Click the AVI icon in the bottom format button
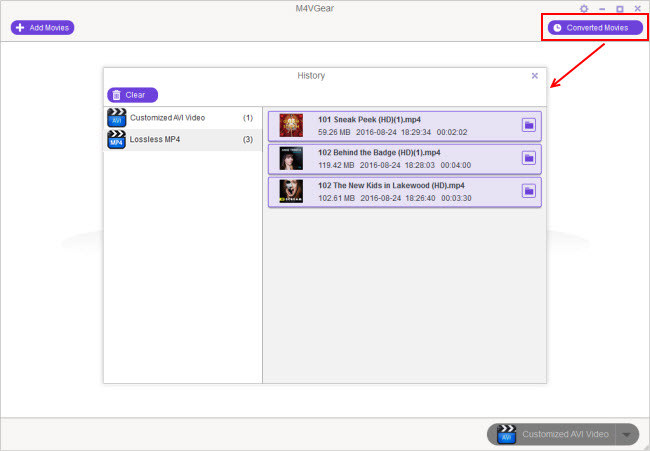 tap(506, 434)
